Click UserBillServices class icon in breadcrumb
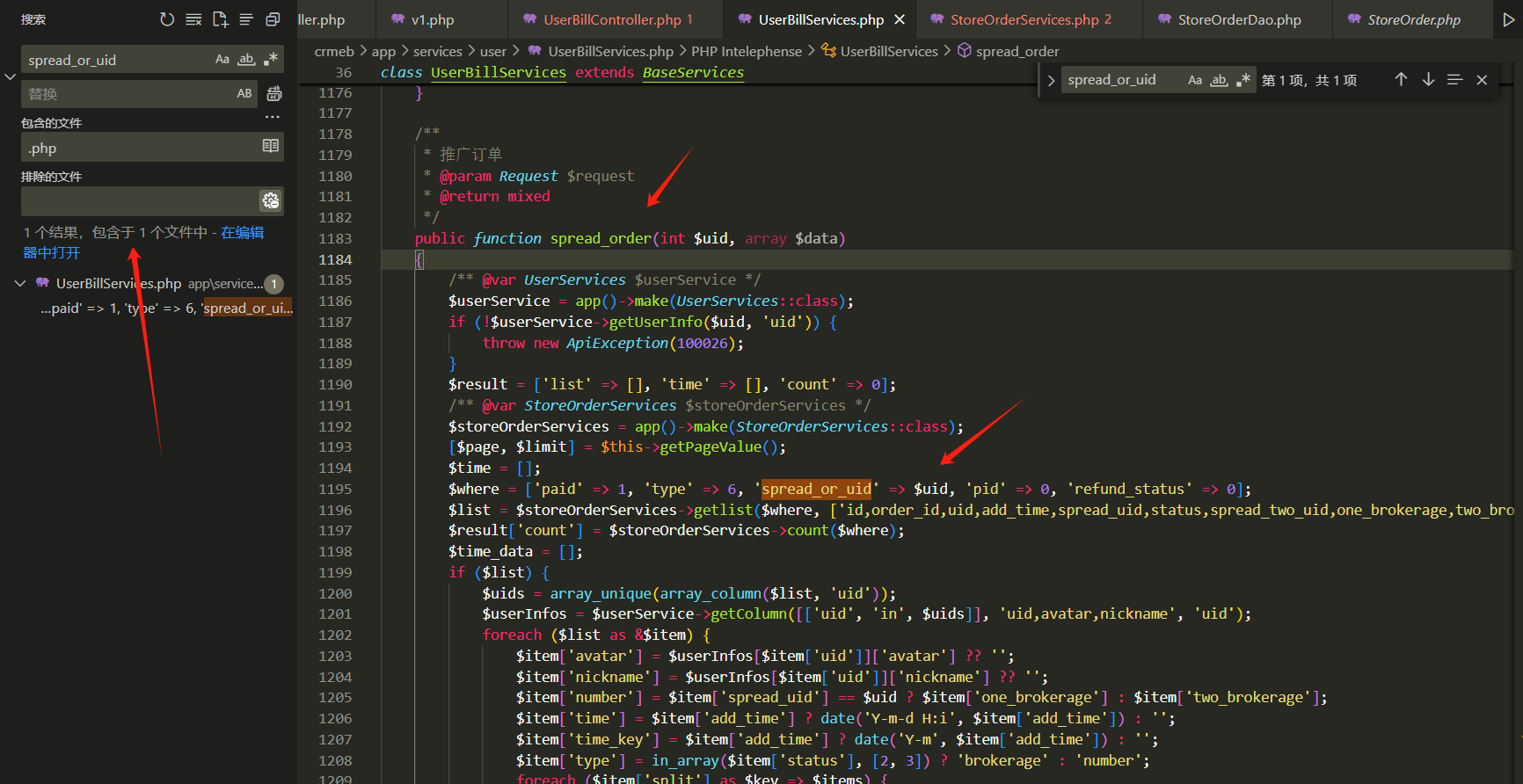The height and width of the screenshot is (784, 1523). [828, 51]
